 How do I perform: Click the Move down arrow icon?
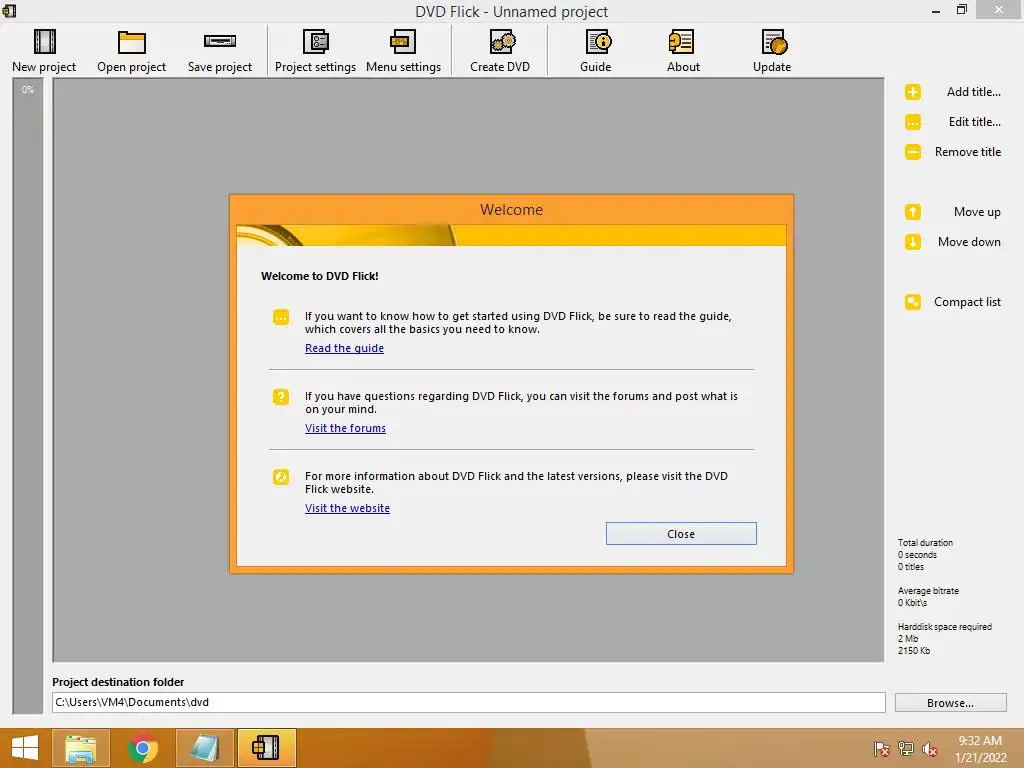(x=913, y=242)
